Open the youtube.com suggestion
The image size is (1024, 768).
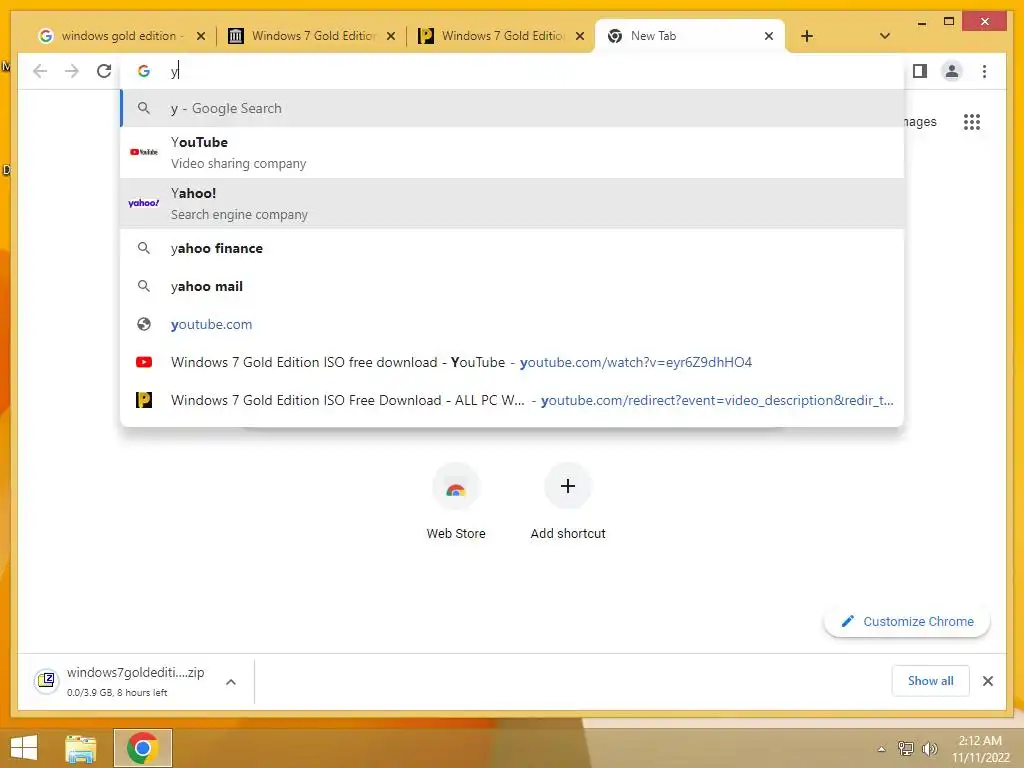pyautogui.click(x=513, y=325)
